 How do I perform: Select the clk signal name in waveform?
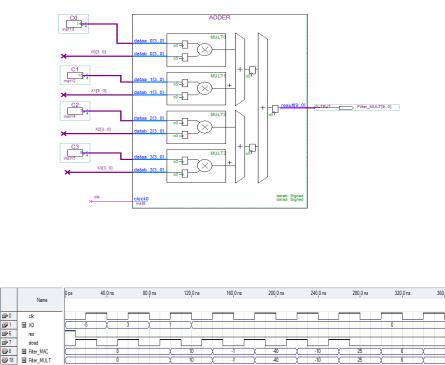(31, 316)
